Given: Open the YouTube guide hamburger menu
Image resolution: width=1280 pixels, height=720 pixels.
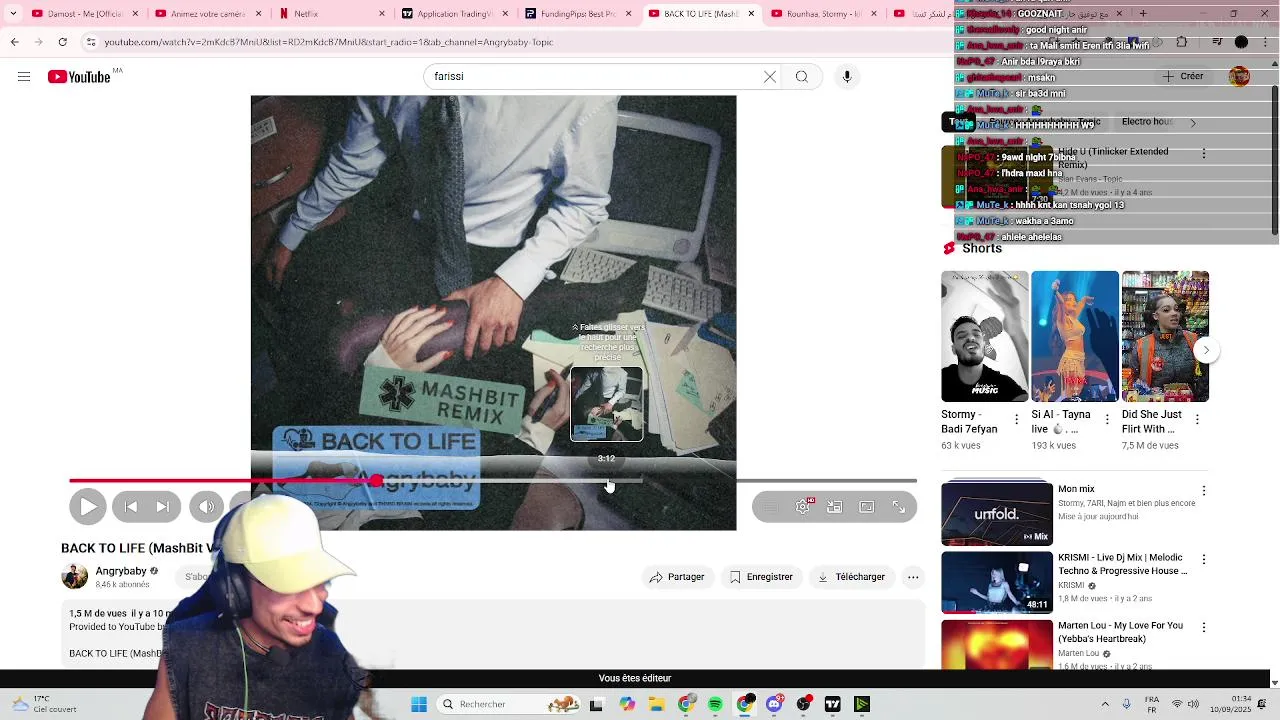Looking at the screenshot, I should coord(24,77).
